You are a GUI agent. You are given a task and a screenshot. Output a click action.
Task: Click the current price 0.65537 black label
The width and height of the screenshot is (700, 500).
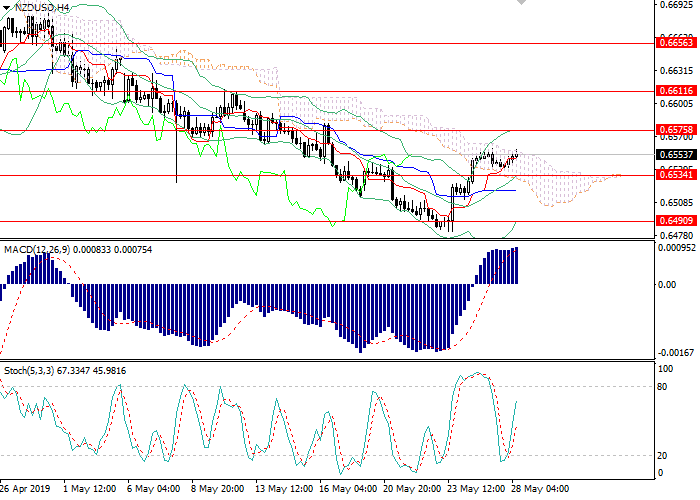[675, 155]
